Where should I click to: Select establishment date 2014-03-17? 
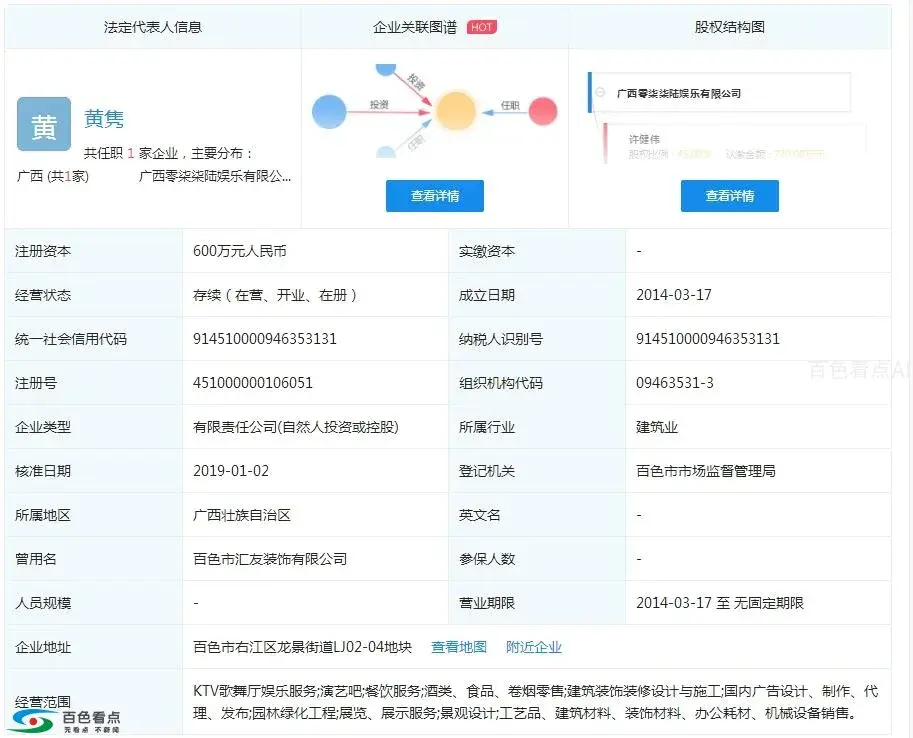pos(674,295)
